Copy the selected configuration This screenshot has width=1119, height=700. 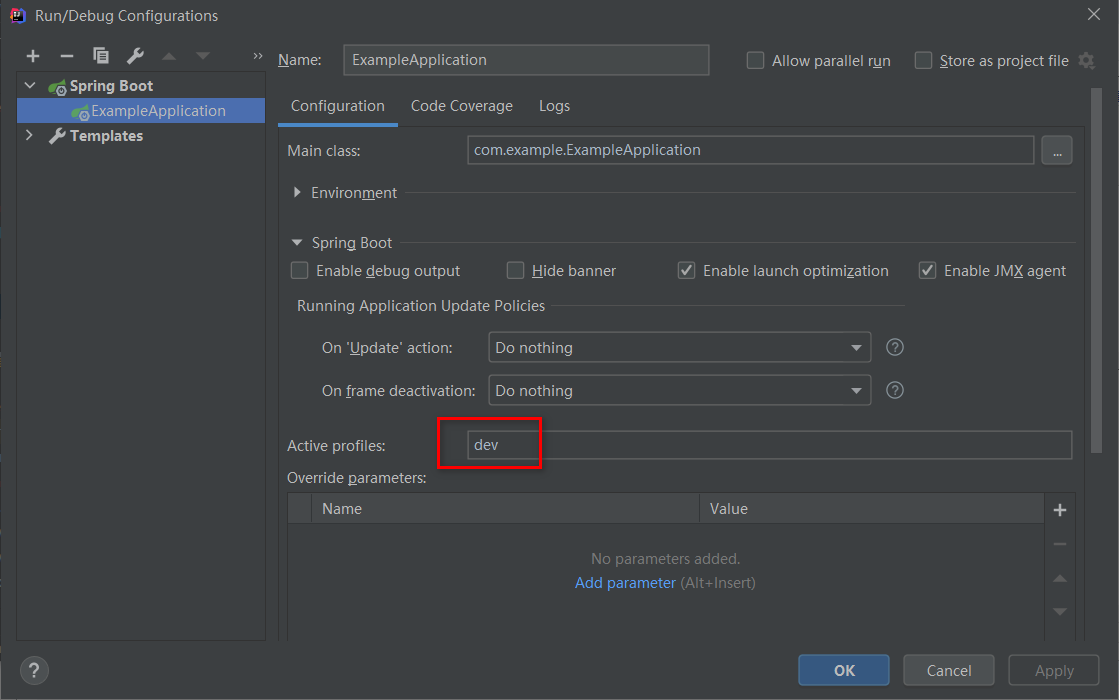[x=101, y=55]
